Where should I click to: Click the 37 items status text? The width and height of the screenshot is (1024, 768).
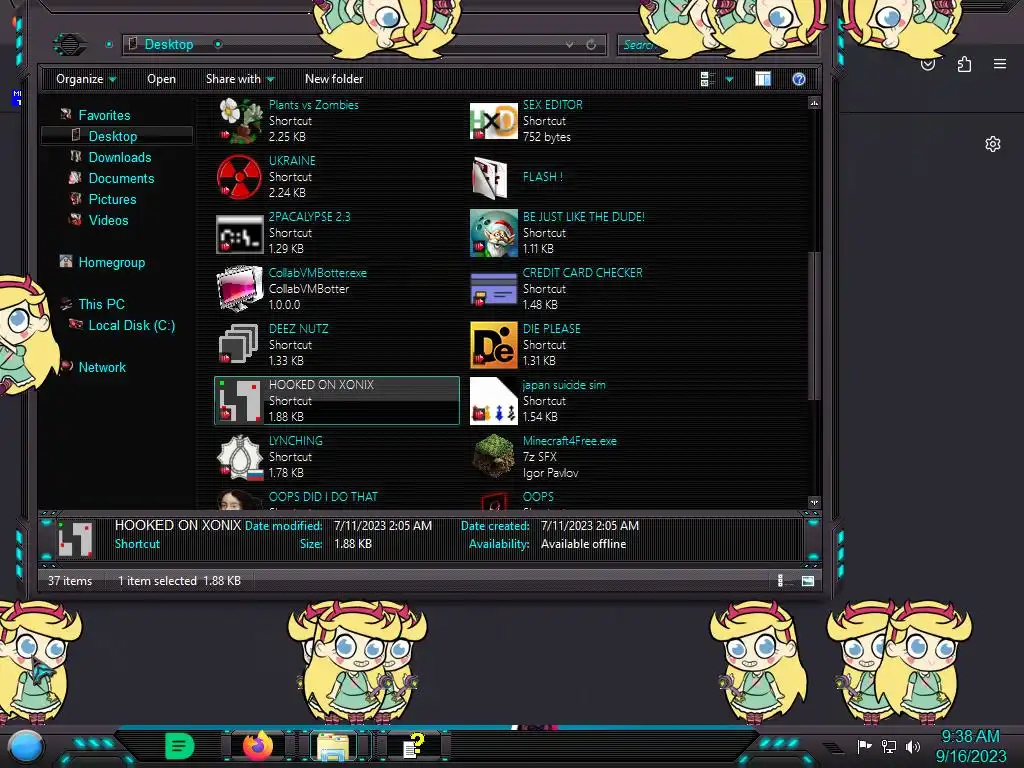[70, 581]
